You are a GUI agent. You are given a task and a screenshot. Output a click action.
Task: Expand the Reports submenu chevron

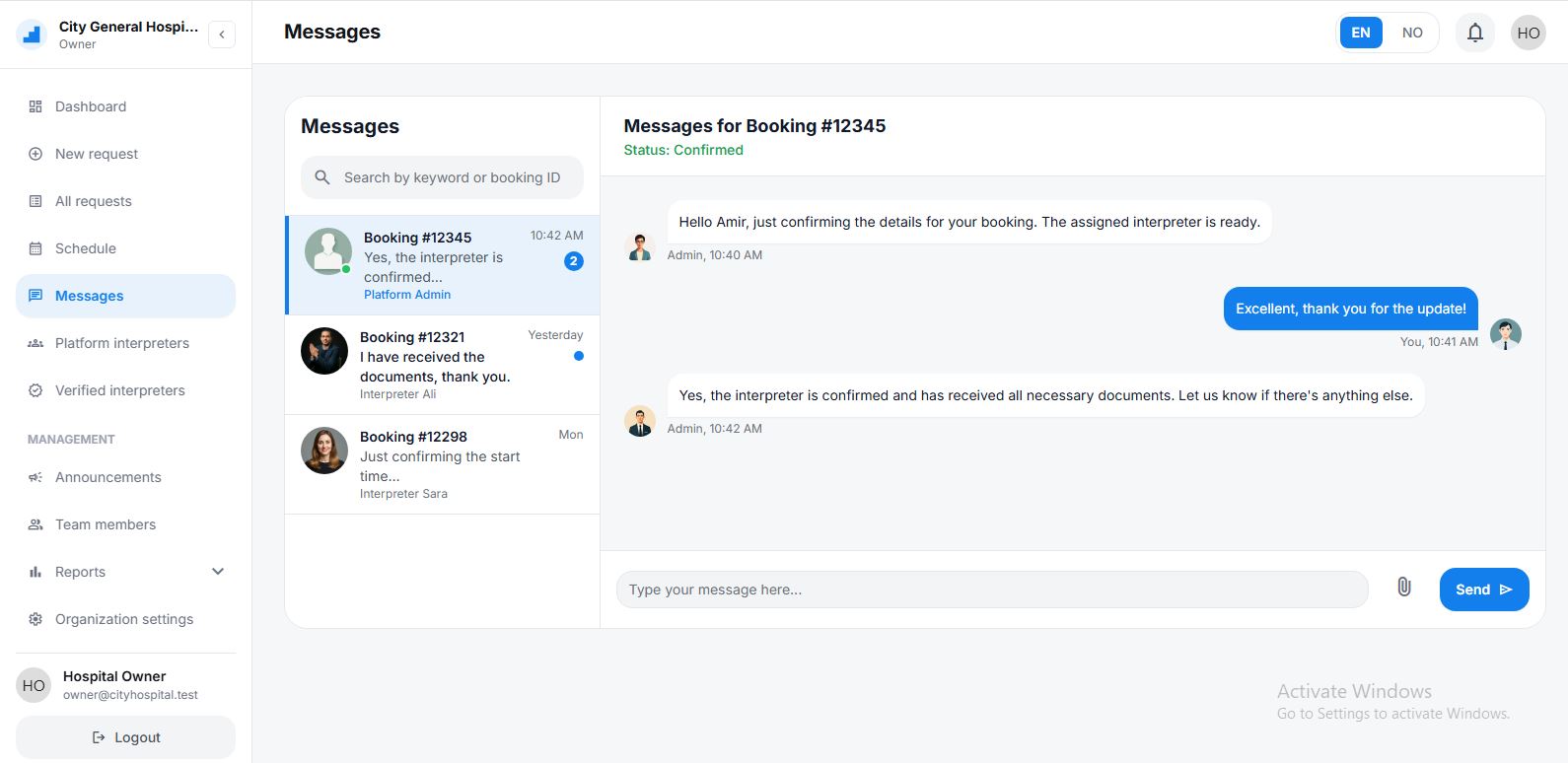(218, 572)
